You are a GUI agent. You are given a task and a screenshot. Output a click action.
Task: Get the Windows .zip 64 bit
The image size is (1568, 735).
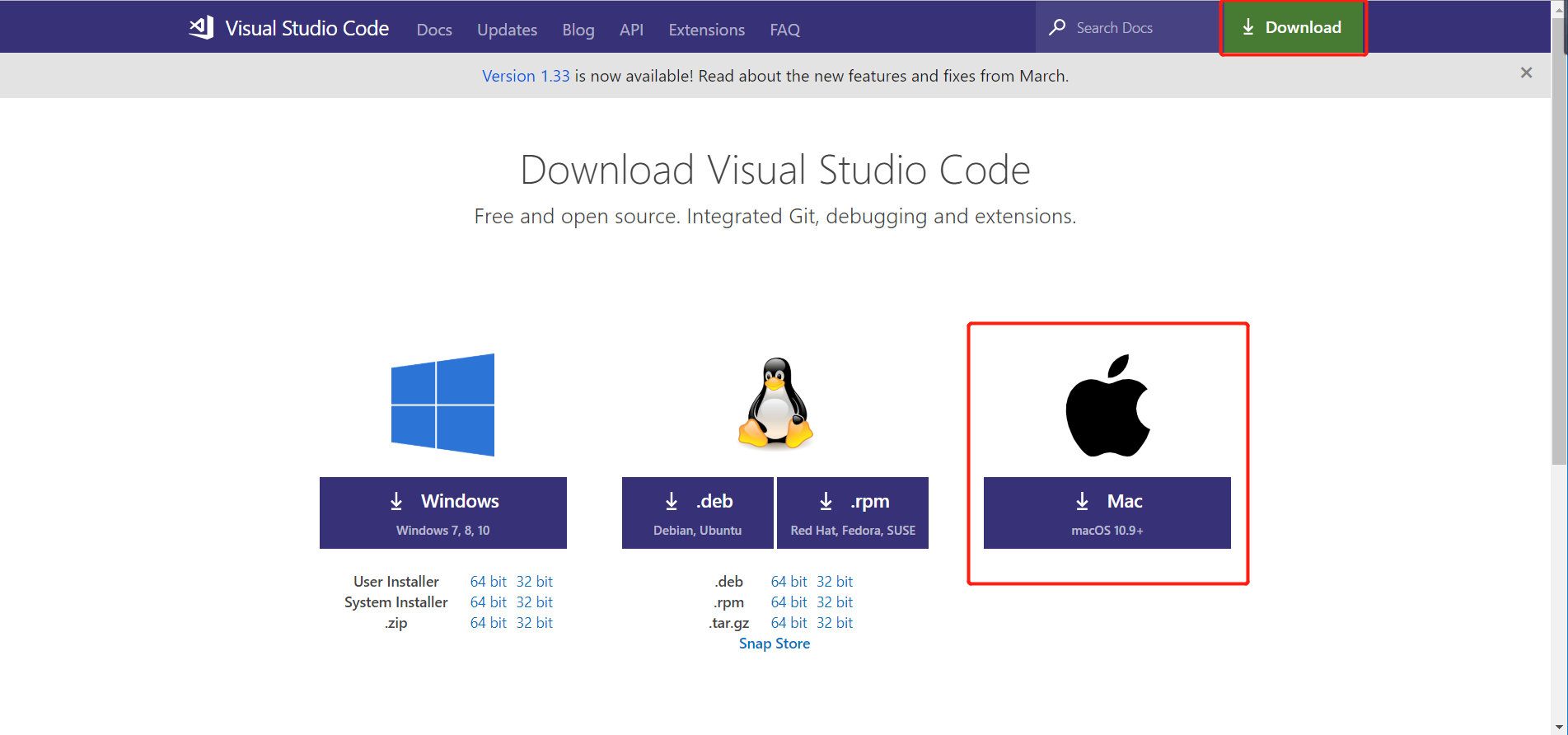point(489,623)
